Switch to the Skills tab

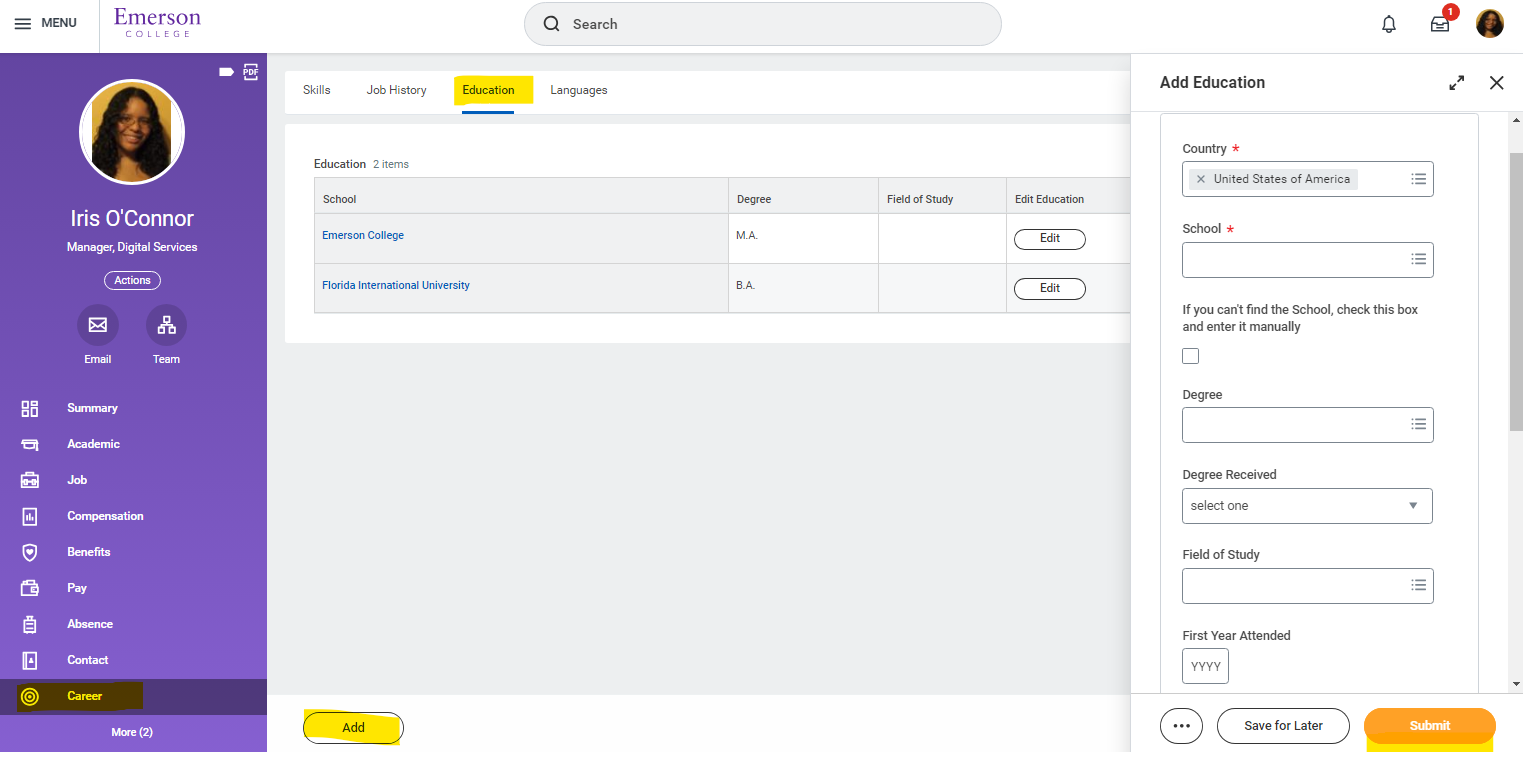click(316, 90)
